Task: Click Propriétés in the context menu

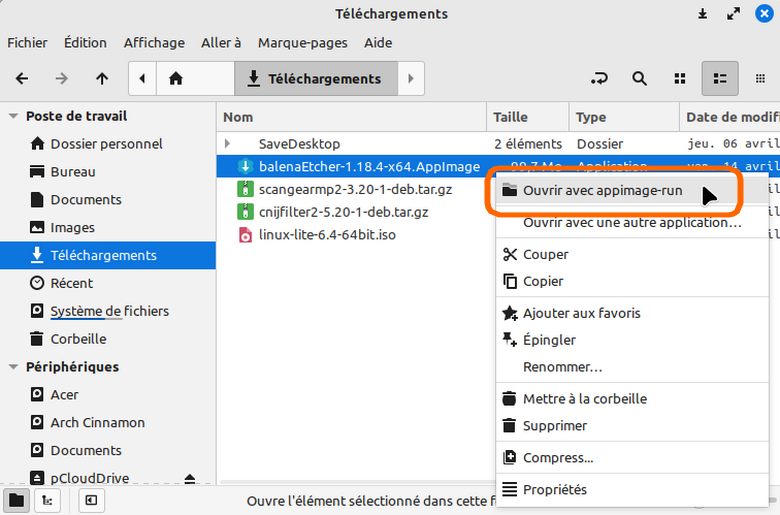Action: click(x=554, y=490)
